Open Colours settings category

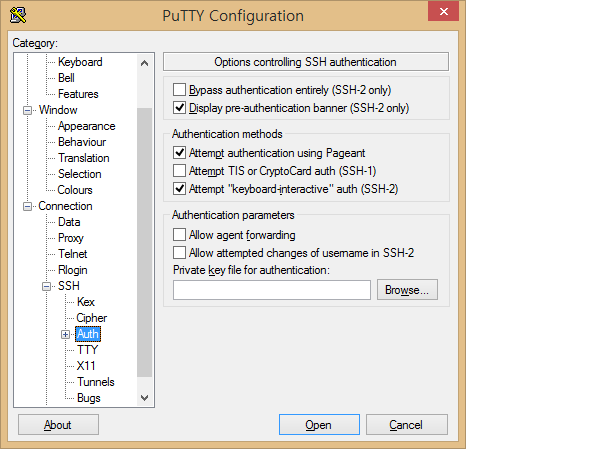point(75,190)
